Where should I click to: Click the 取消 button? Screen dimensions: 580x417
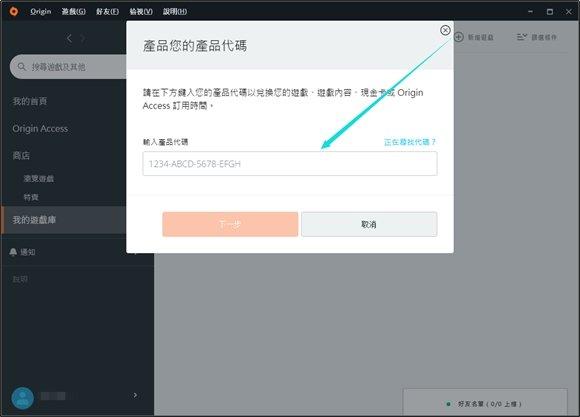pos(369,224)
